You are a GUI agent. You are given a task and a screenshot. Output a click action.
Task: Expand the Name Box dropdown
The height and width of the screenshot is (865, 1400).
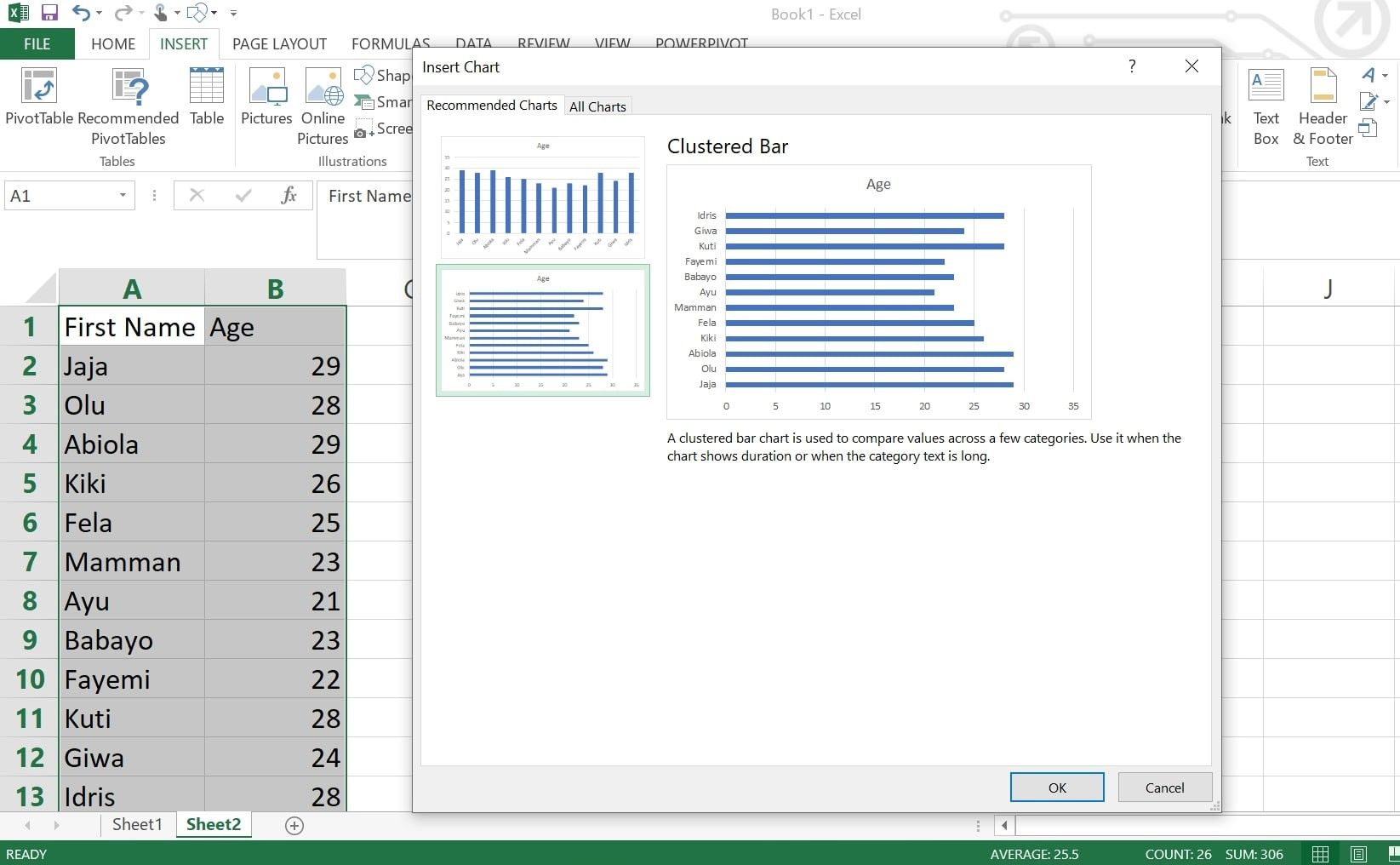click(123, 196)
